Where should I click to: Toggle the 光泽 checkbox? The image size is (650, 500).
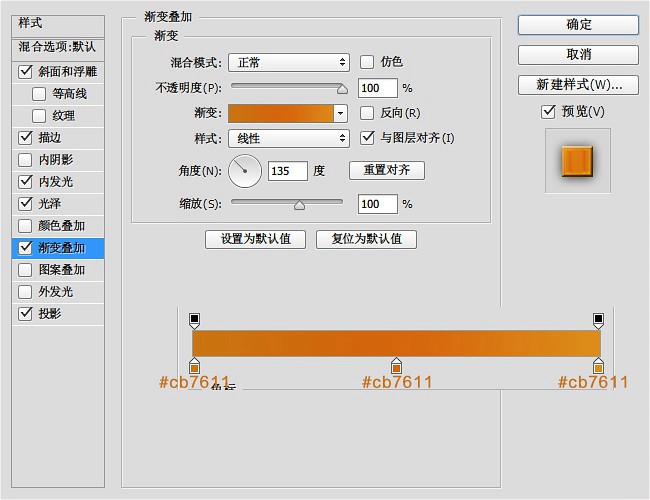coord(25,204)
